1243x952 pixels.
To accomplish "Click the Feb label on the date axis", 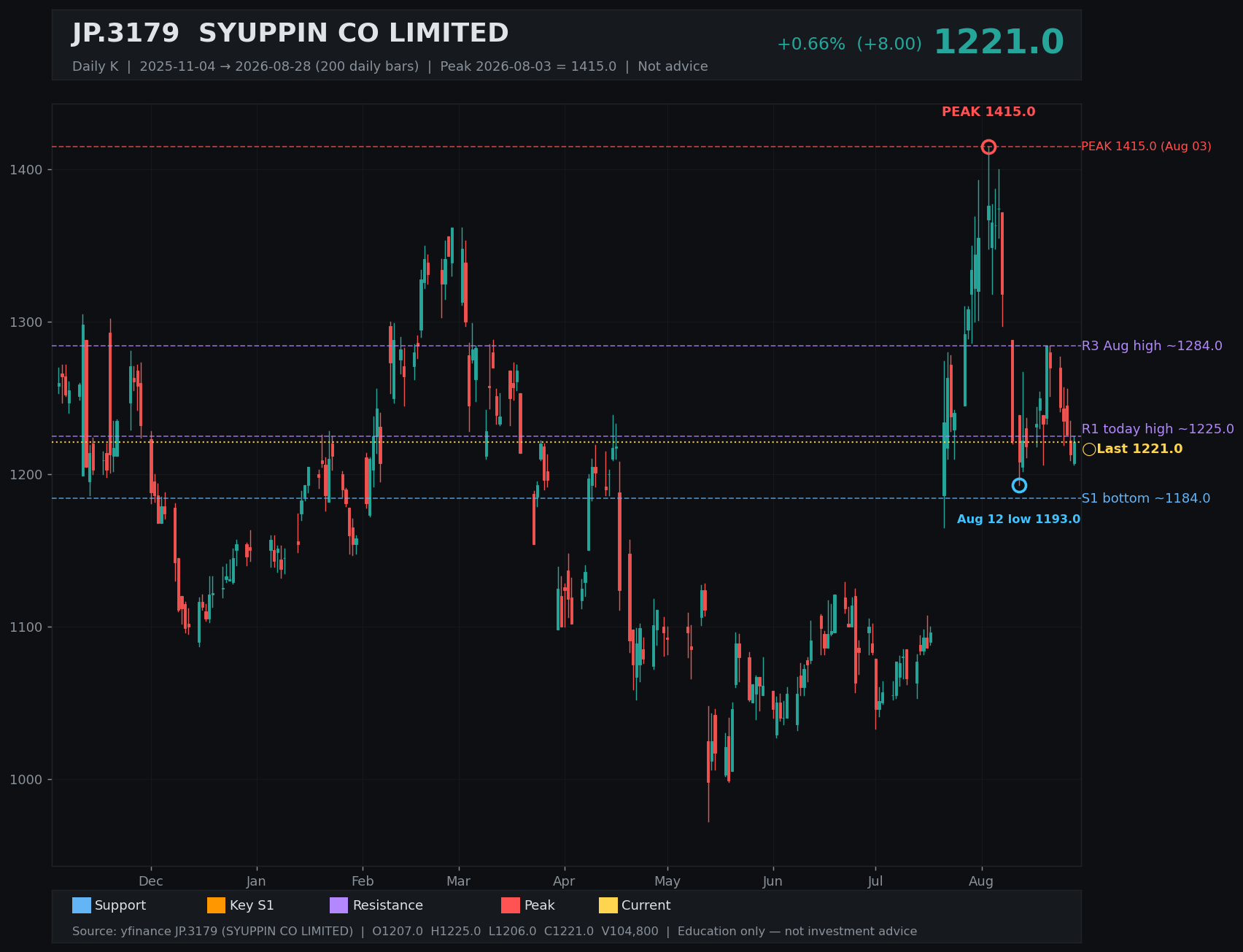I will (x=363, y=881).
